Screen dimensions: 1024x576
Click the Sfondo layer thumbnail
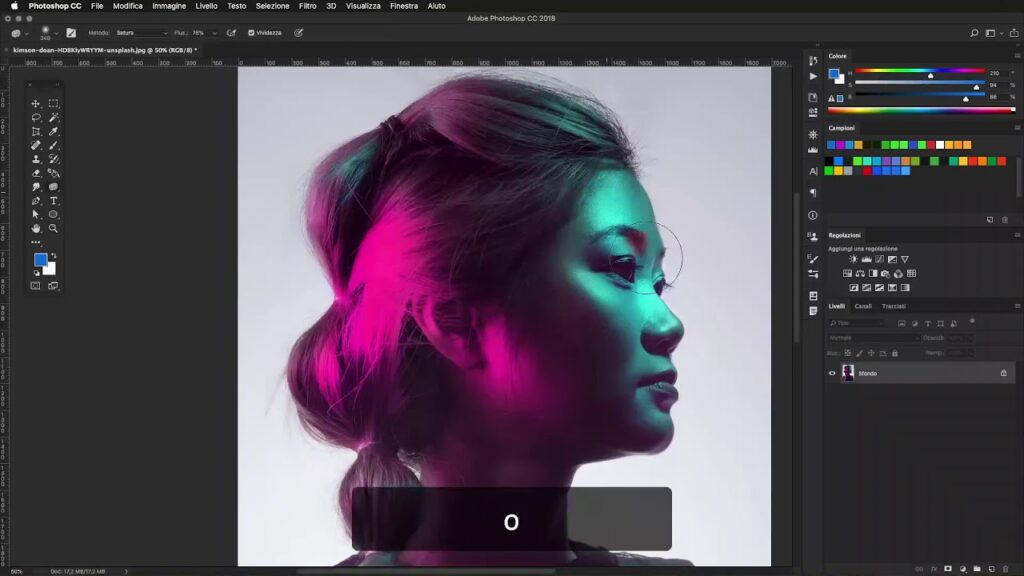[848, 373]
